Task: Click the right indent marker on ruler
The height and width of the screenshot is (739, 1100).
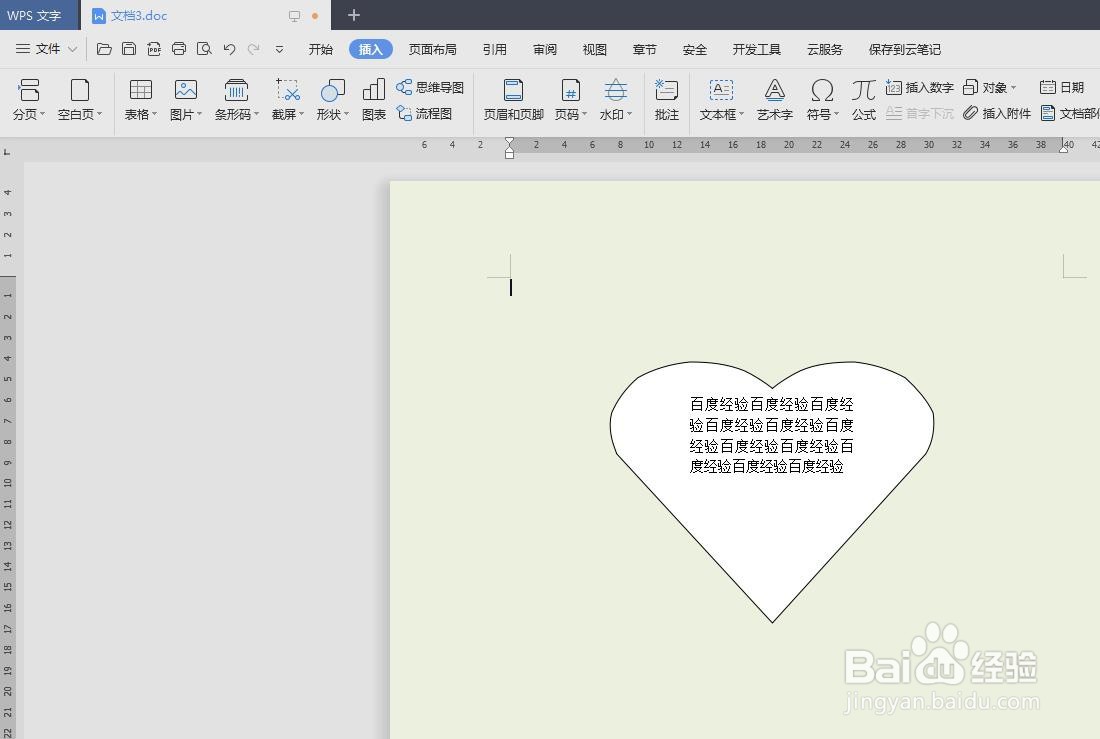Action: point(1064,147)
